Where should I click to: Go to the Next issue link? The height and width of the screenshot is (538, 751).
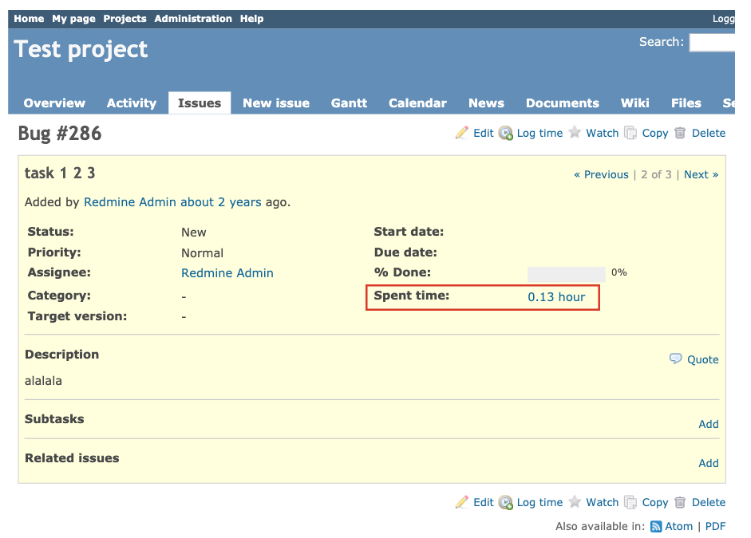(700, 175)
